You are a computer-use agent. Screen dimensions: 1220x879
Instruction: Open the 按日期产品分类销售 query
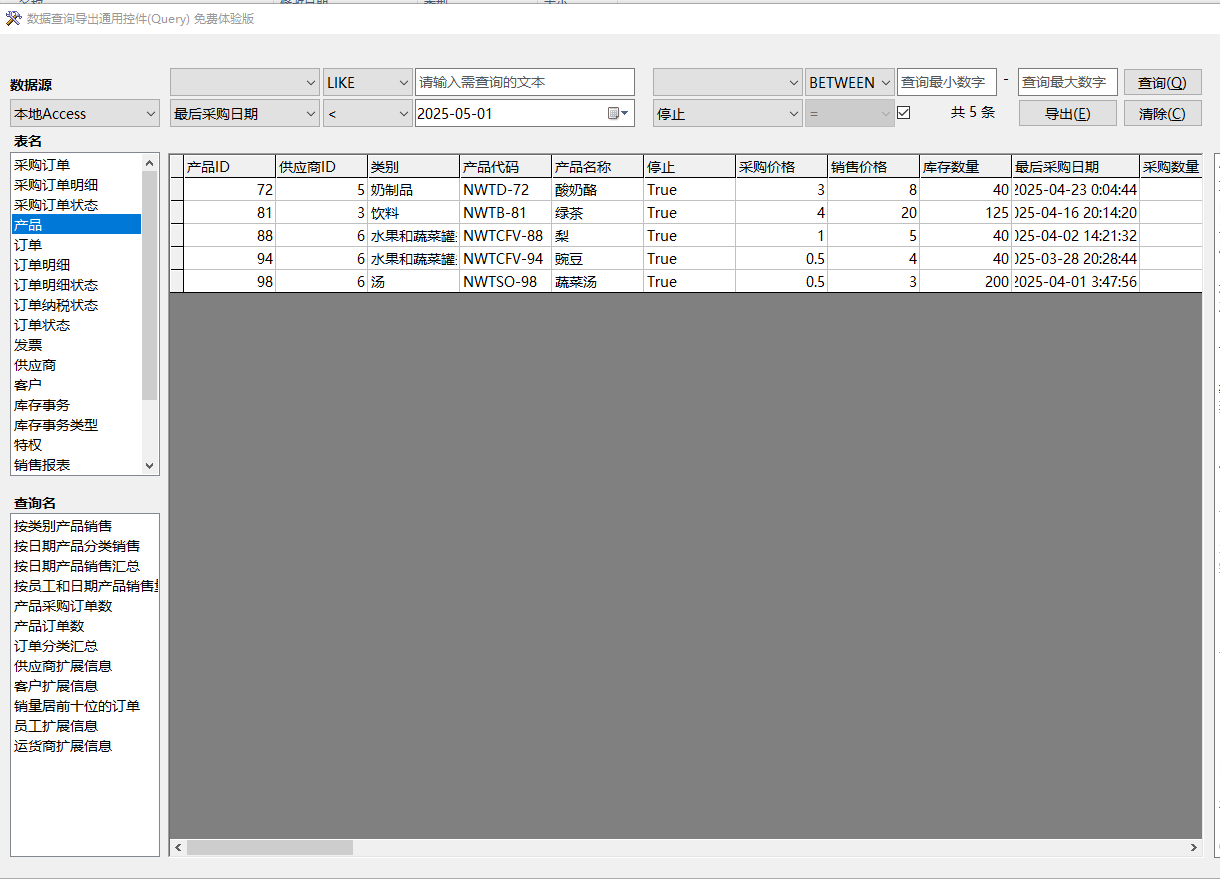85,546
